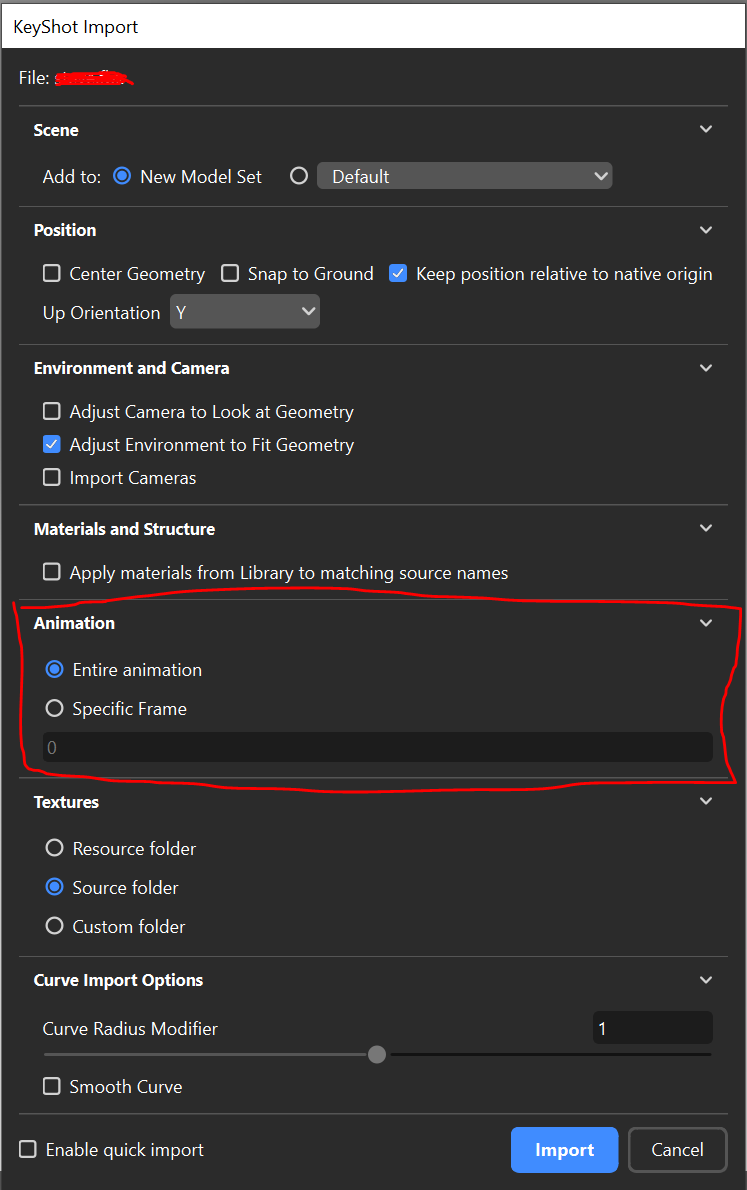
Task: Enable Adjust Camera to Look at Geometry
Action: (52, 411)
